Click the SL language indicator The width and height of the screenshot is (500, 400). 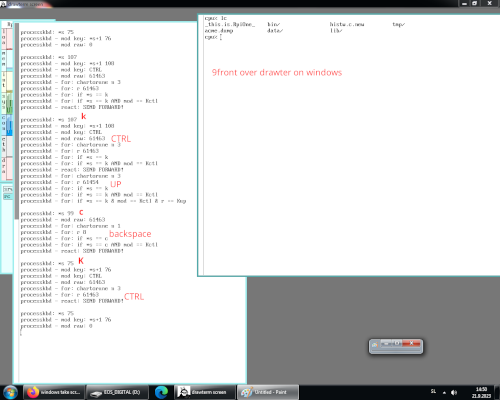click(x=433, y=391)
